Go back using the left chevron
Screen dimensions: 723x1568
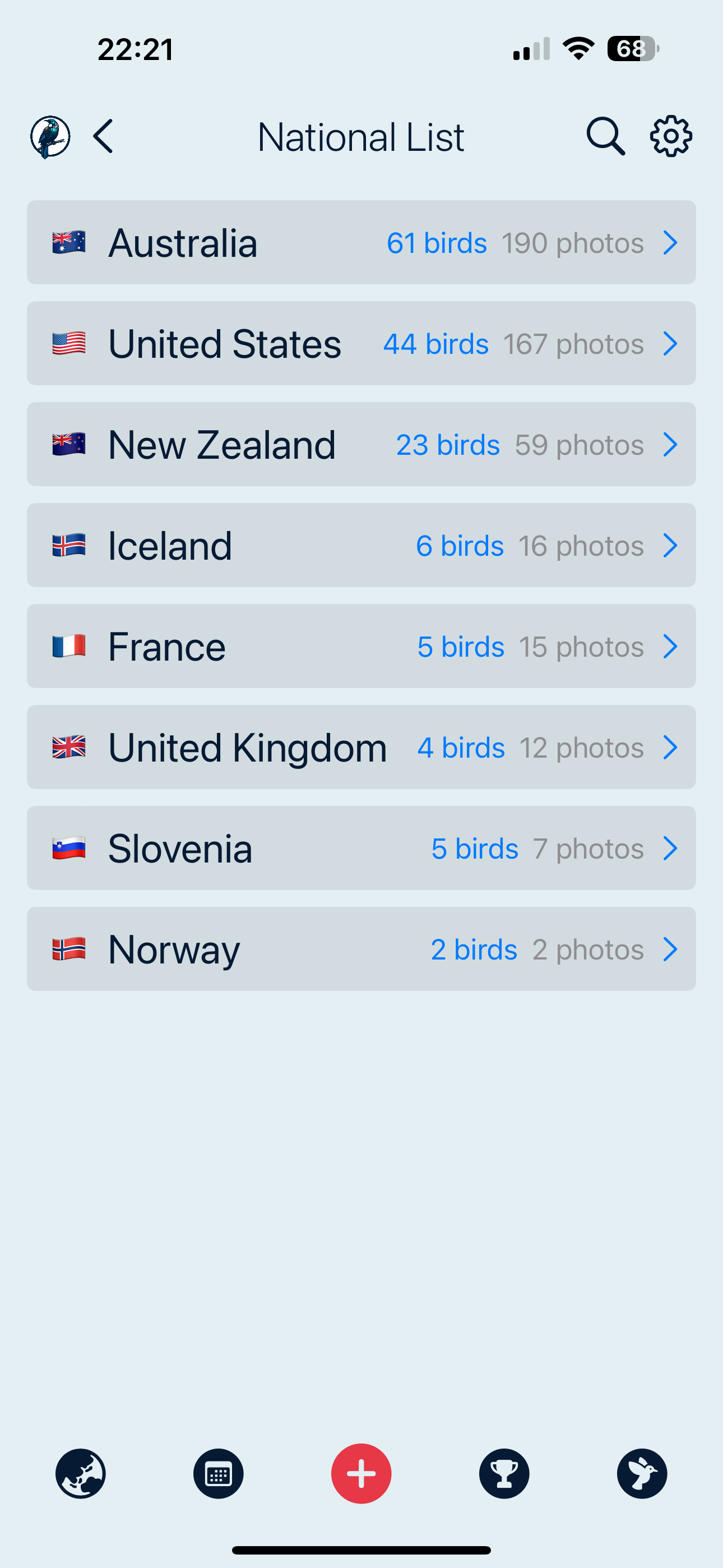click(104, 136)
